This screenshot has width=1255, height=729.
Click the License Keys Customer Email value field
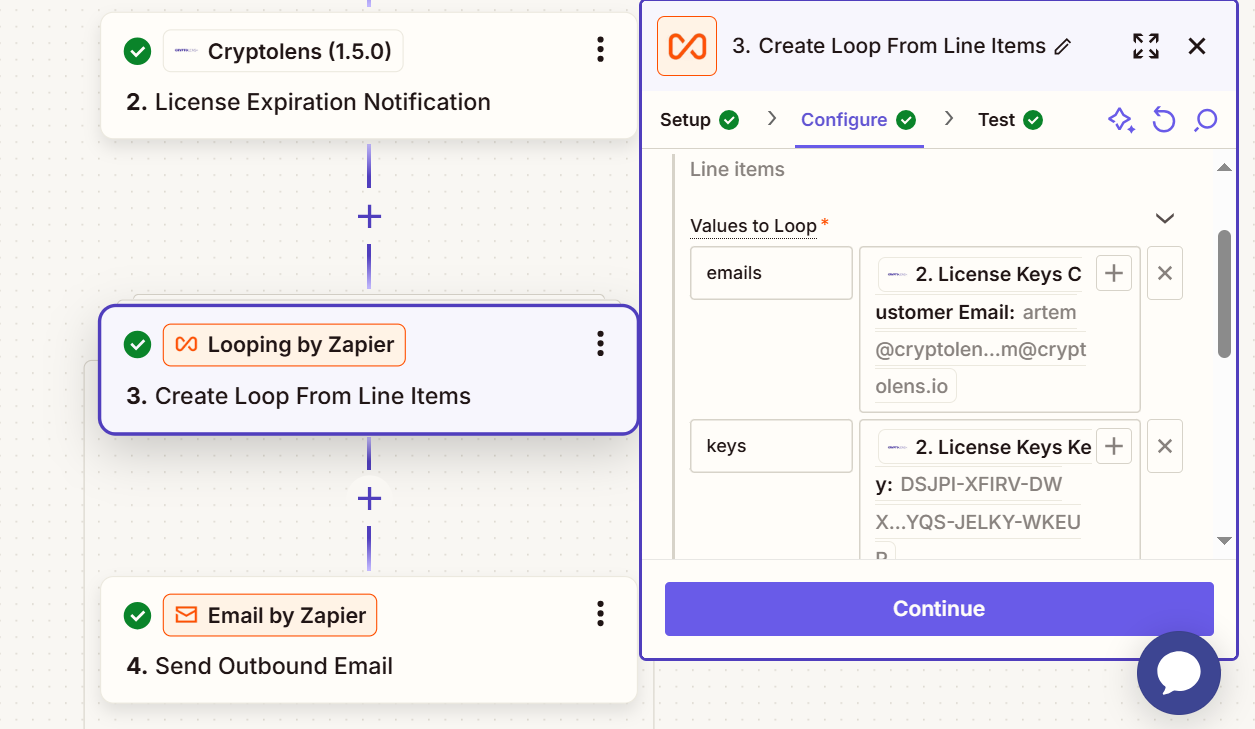(x=1000, y=330)
